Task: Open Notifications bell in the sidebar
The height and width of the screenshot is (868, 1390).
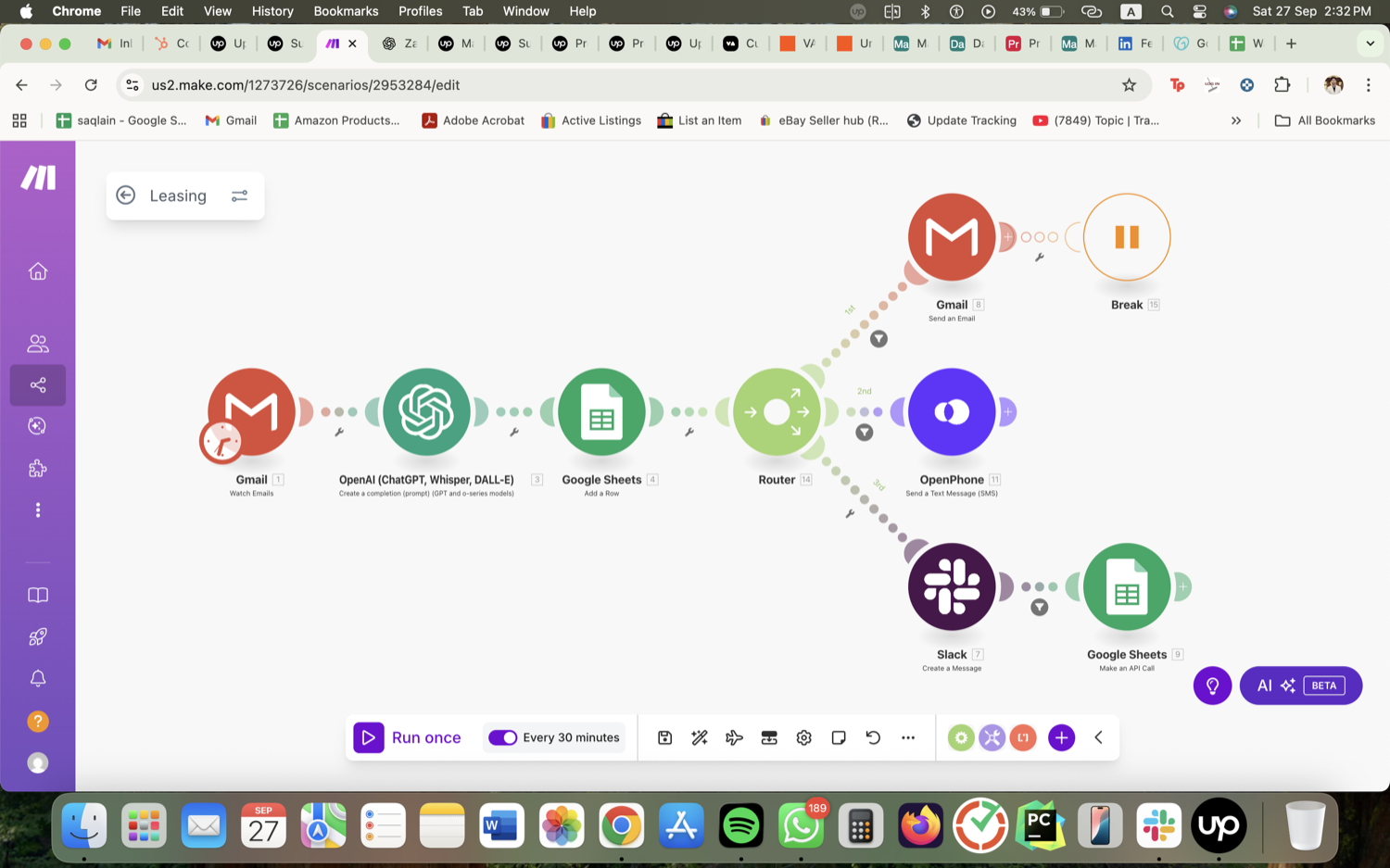Action: click(x=38, y=679)
